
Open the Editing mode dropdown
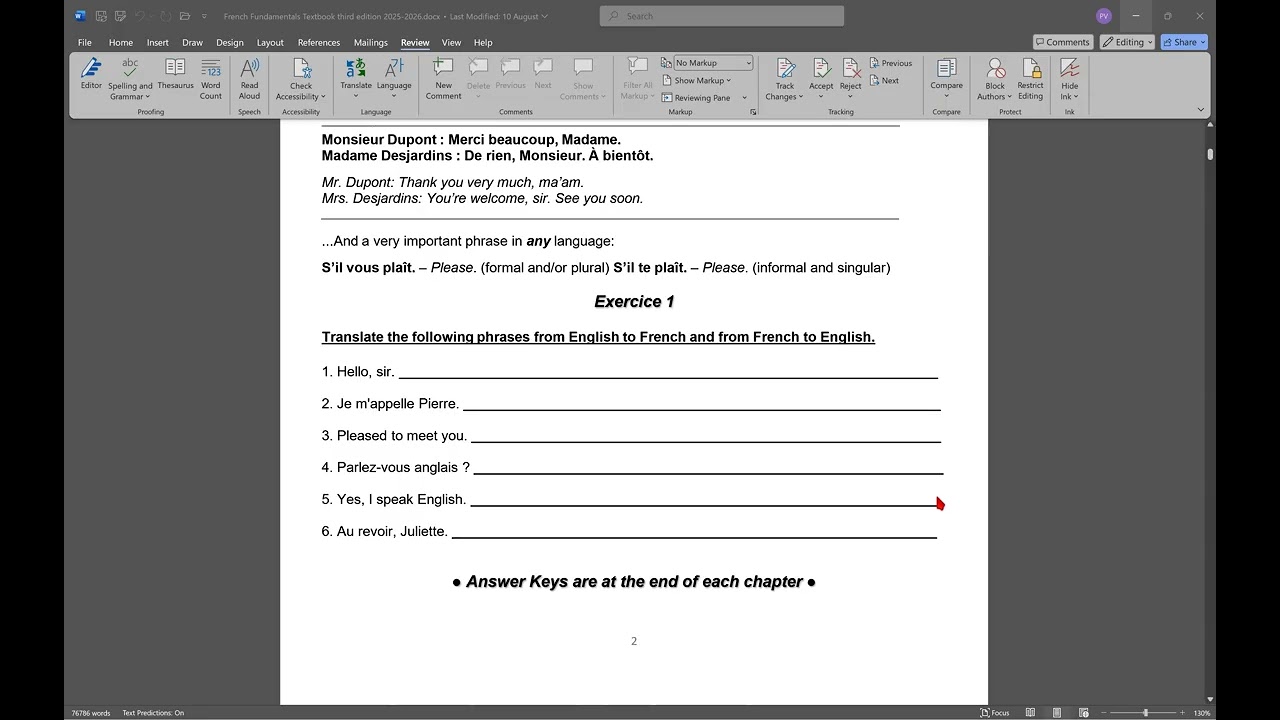coord(1127,42)
